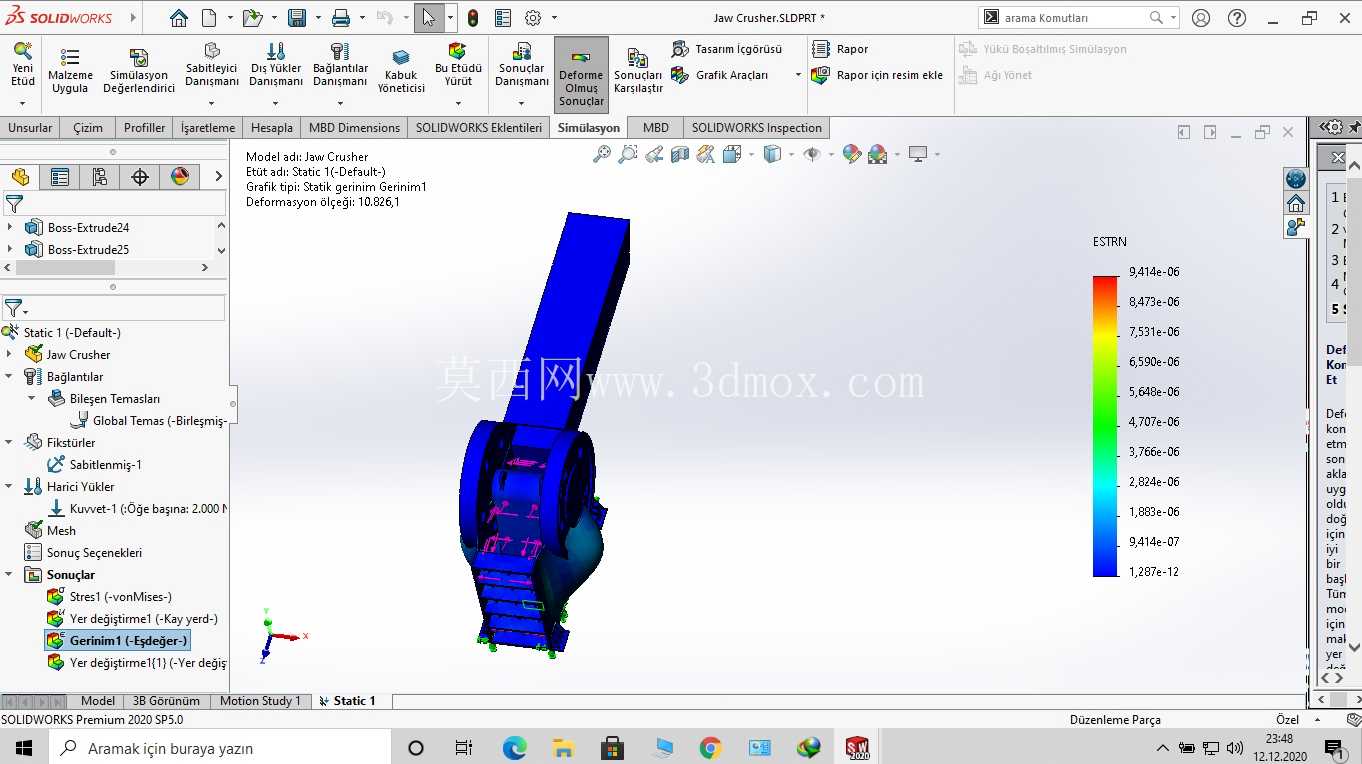Click the Save icon in title bar

297,18
